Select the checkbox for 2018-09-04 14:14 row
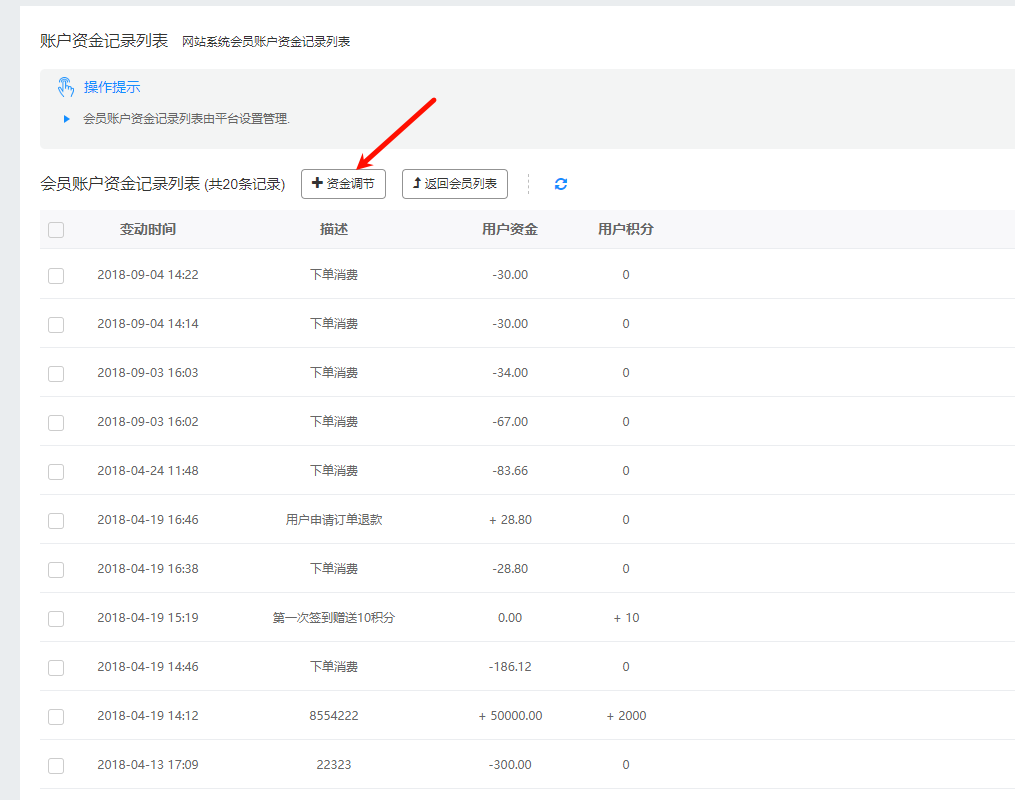The image size is (1015, 800). click(56, 324)
